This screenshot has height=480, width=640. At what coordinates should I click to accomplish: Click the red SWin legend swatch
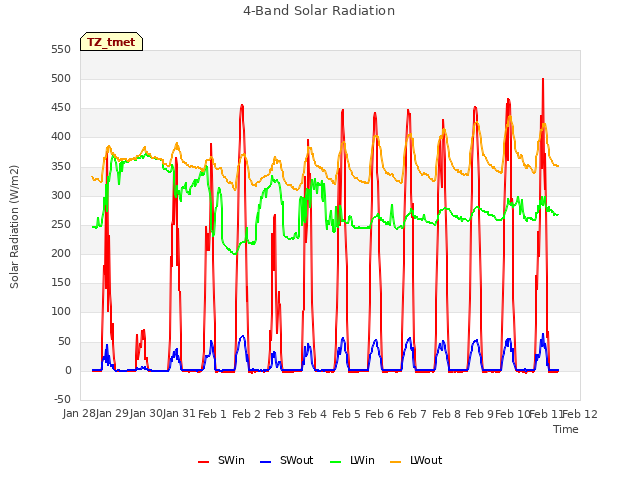(x=203, y=462)
